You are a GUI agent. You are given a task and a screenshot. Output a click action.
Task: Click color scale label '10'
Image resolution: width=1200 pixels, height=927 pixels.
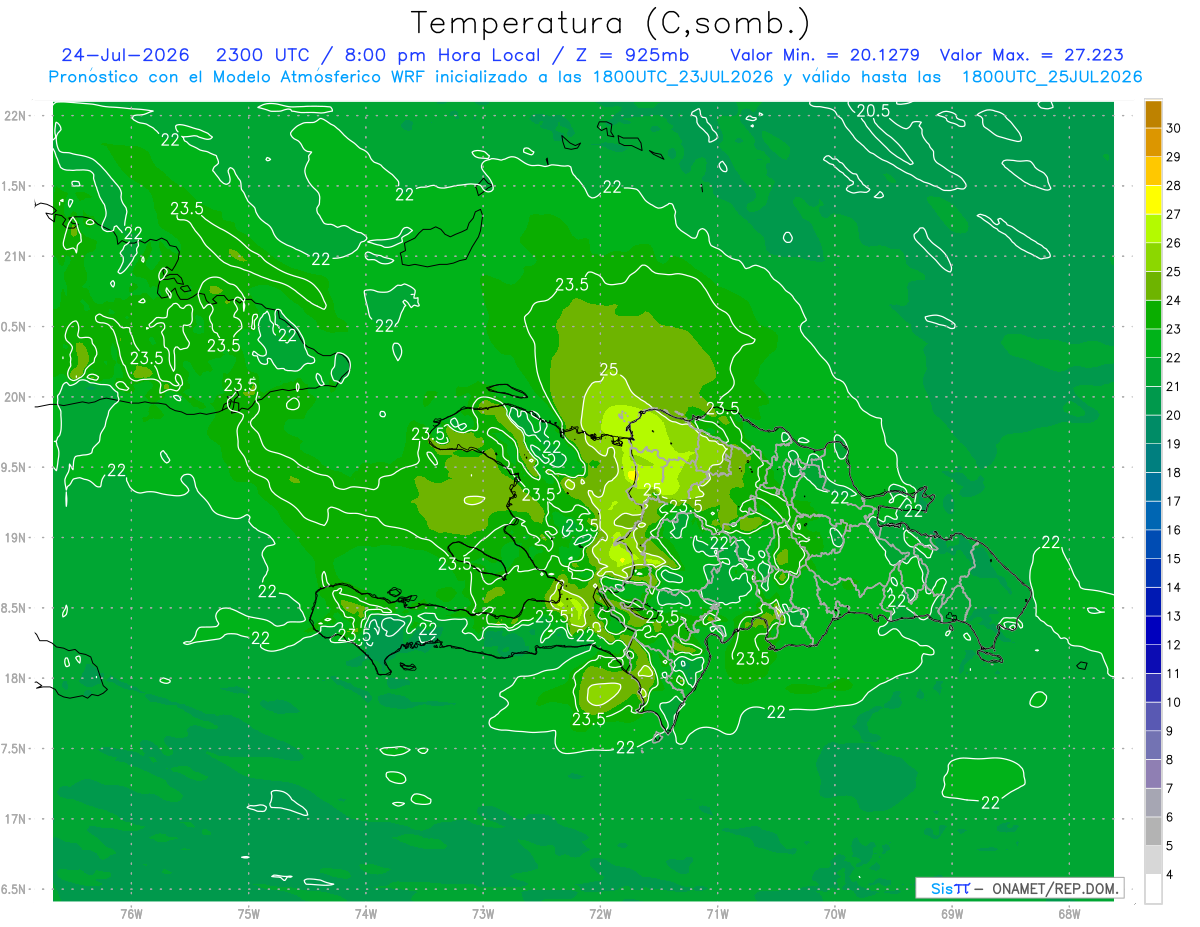(x=1173, y=702)
